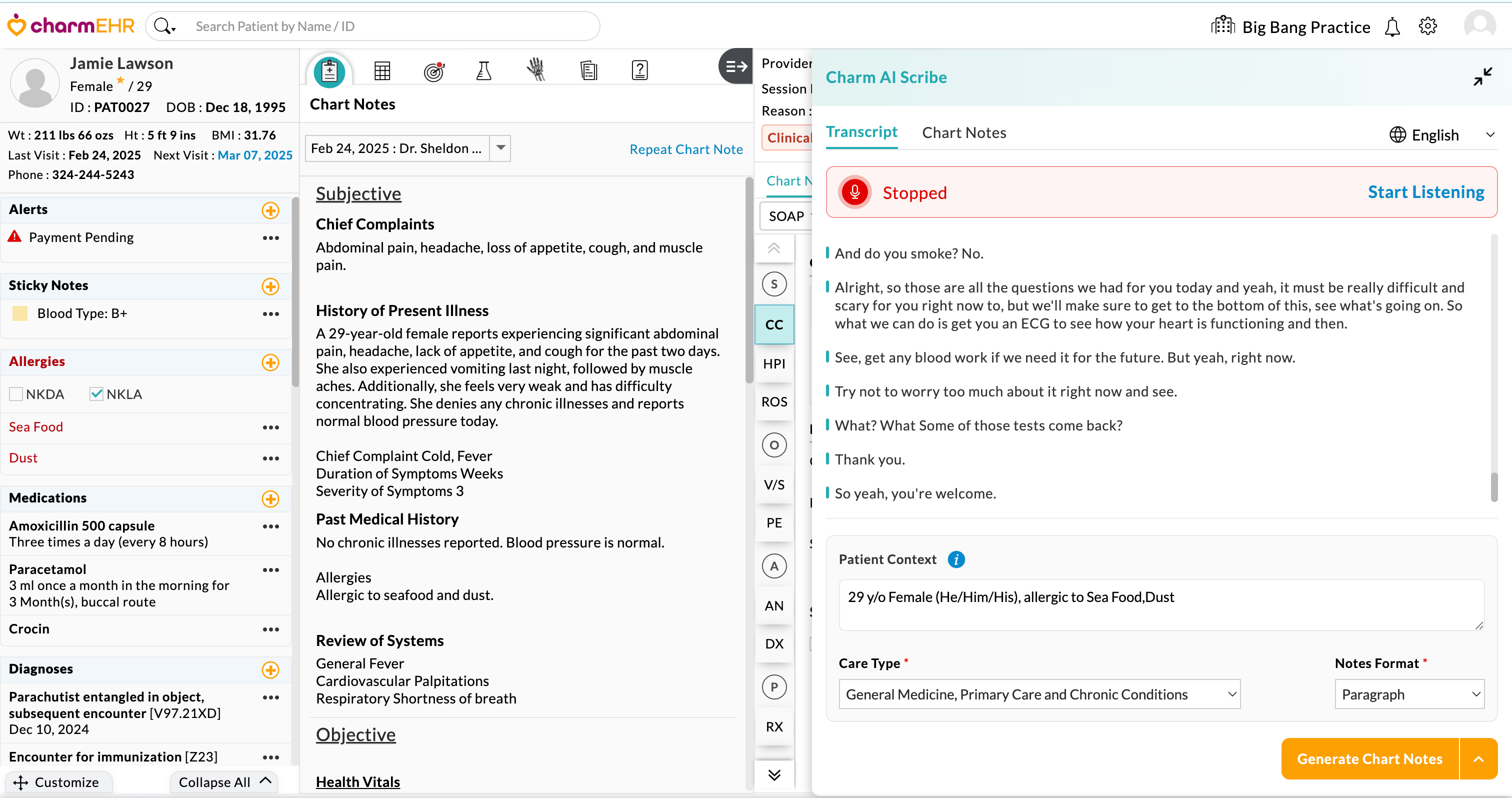Image resolution: width=1512 pixels, height=798 pixels.
Task: Expand the encounter date dropdown arrow
Action: point(500,148)
